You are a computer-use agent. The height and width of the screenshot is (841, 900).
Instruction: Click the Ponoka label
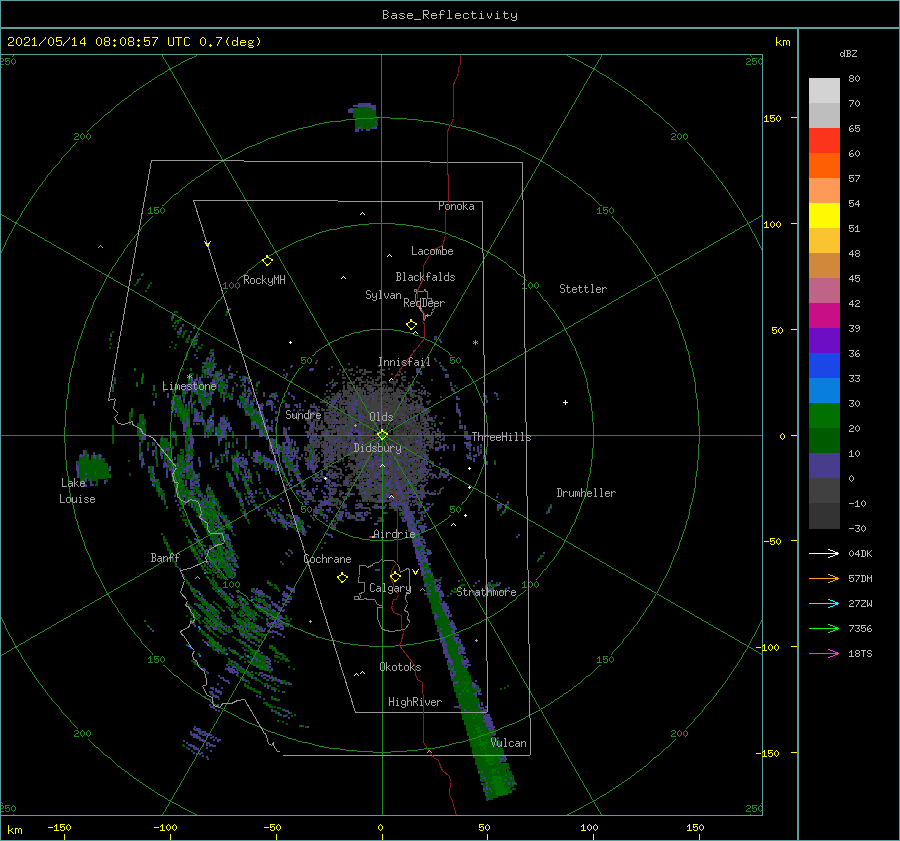[456, 206]
